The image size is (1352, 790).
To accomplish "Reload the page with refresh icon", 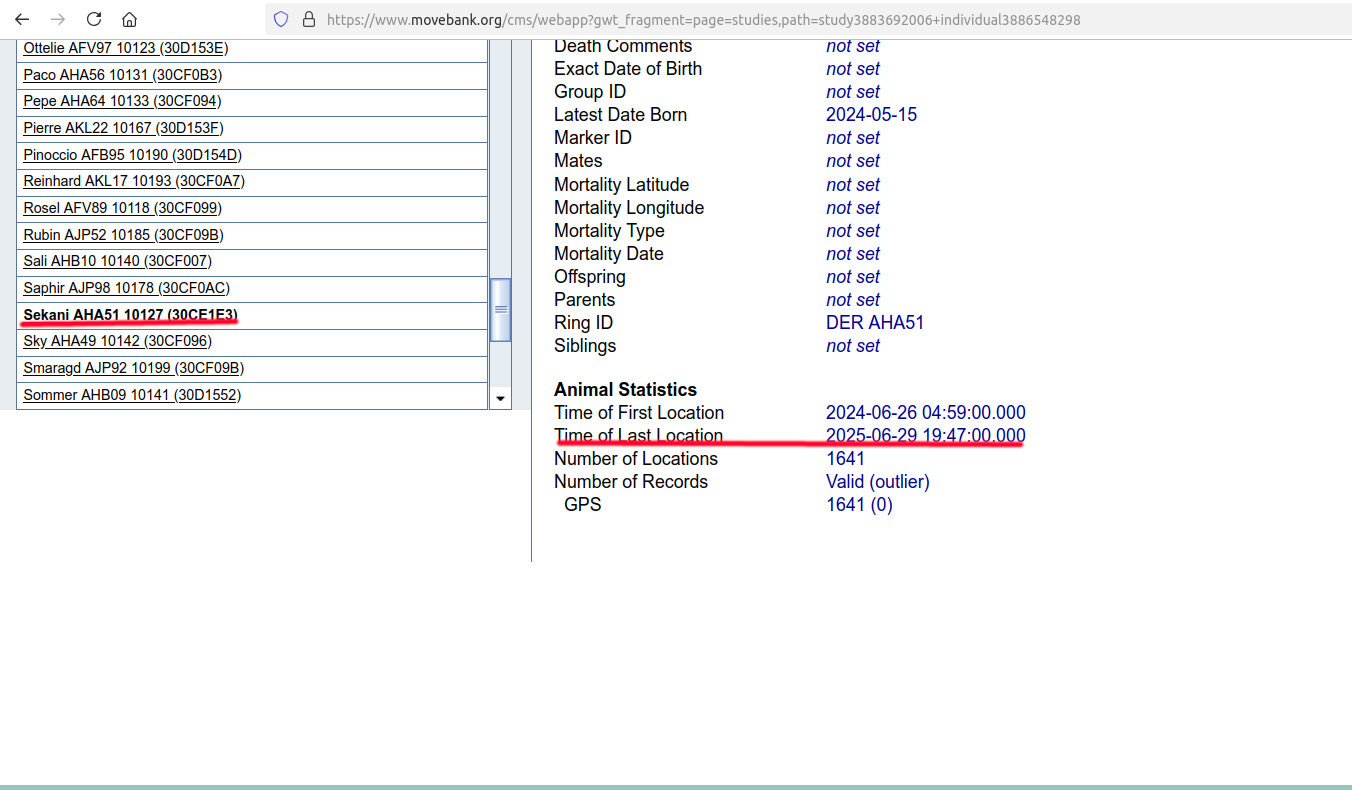I will [94, 19].
